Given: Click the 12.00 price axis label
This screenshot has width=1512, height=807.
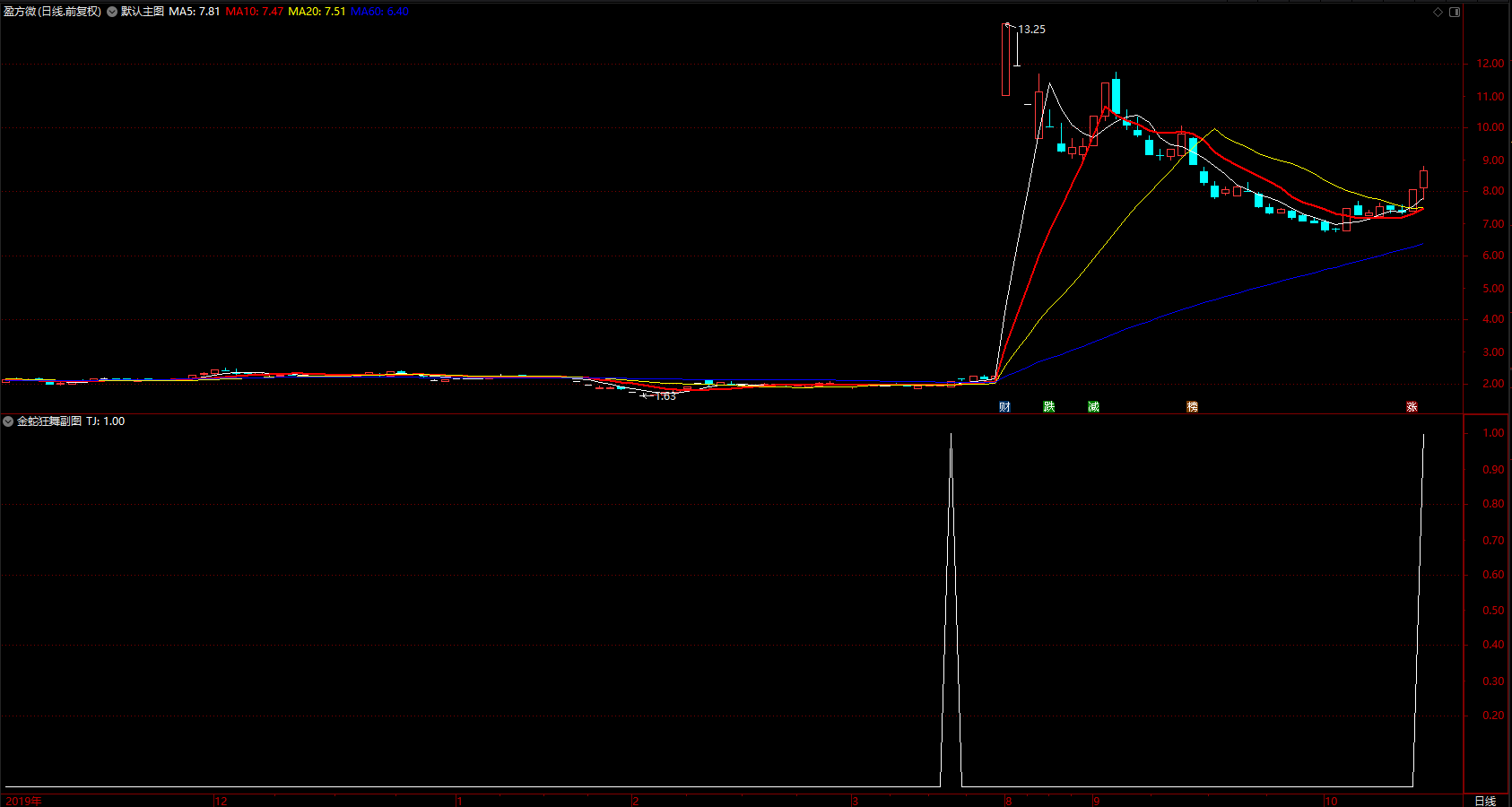Looking at the screenshot, I should pyautogui.click(x=1491, y=64).
